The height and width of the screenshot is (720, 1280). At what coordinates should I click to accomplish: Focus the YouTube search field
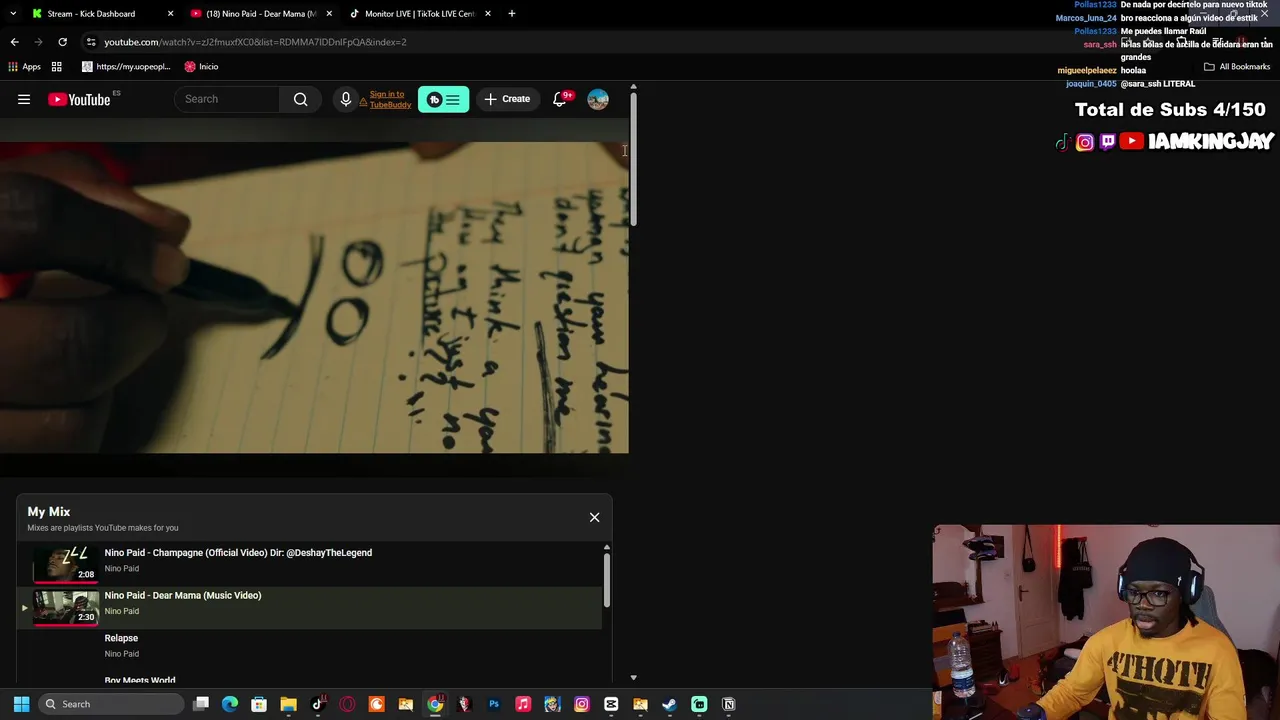(228, 99)
